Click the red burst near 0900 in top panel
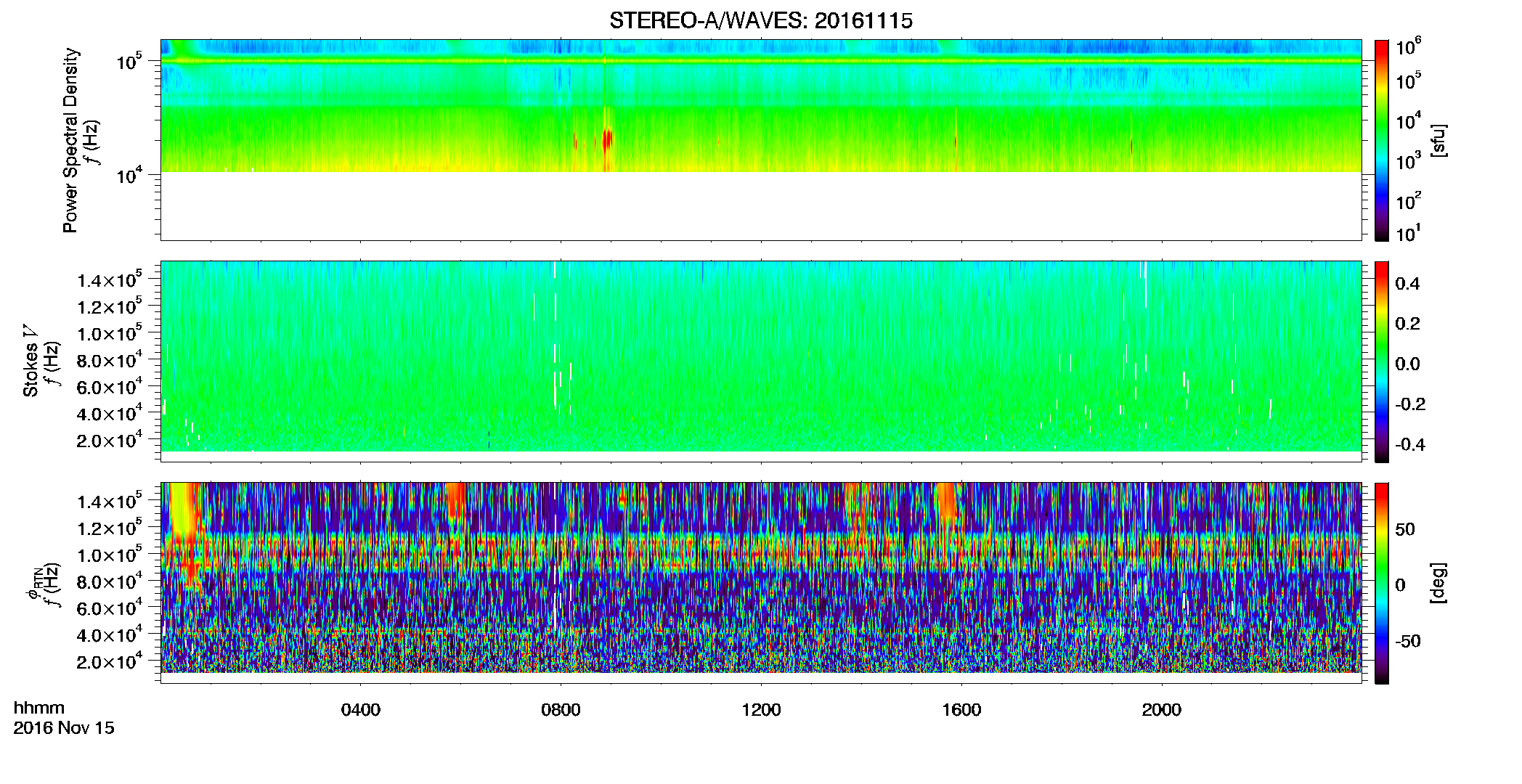The width and height of the screenshot is (1522, 784). [608, 139]
